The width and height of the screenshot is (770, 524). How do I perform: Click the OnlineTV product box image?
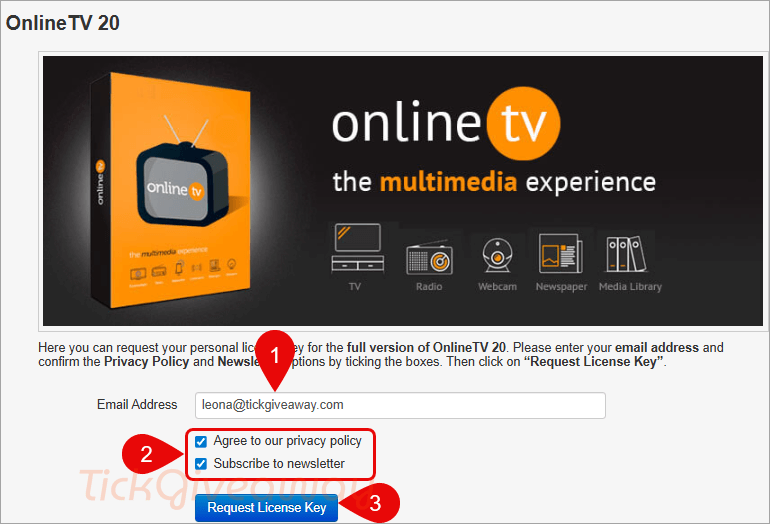click(x=171, y=190)
